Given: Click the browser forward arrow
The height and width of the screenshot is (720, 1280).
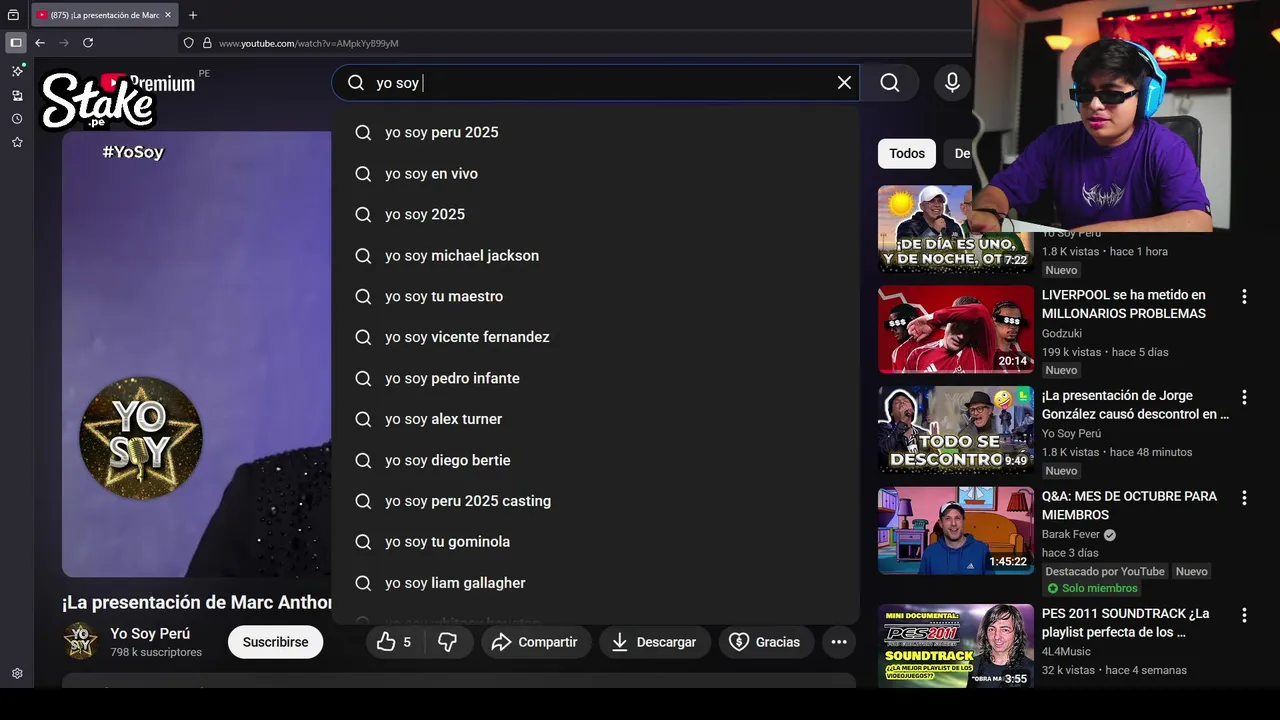Looking at the screenshot, I should point(64,43).
